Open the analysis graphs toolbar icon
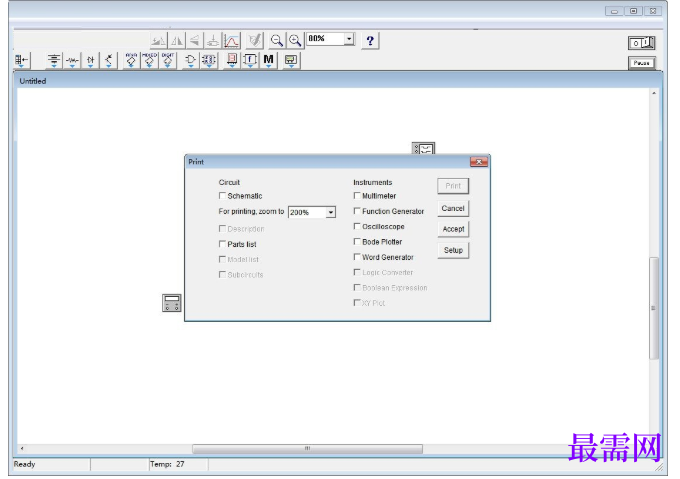This screenshot has height=479, width=680. point(232,41)
